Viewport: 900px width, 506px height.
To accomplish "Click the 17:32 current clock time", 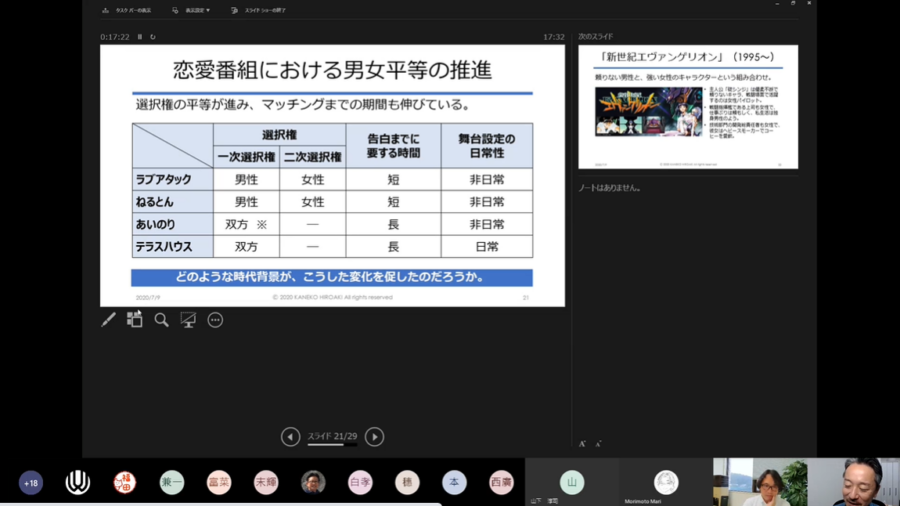I will coord(554,37).
